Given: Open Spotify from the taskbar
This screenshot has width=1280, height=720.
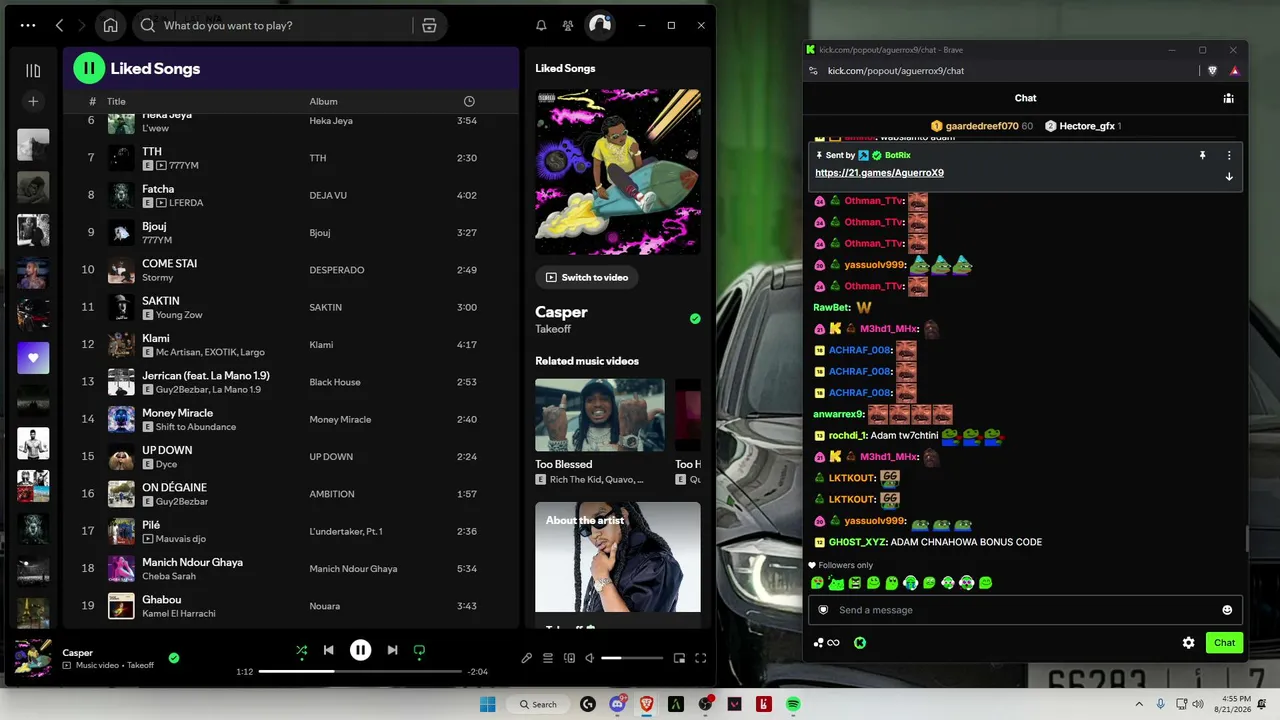Looking at the screenshot, I should pos(793,704).
